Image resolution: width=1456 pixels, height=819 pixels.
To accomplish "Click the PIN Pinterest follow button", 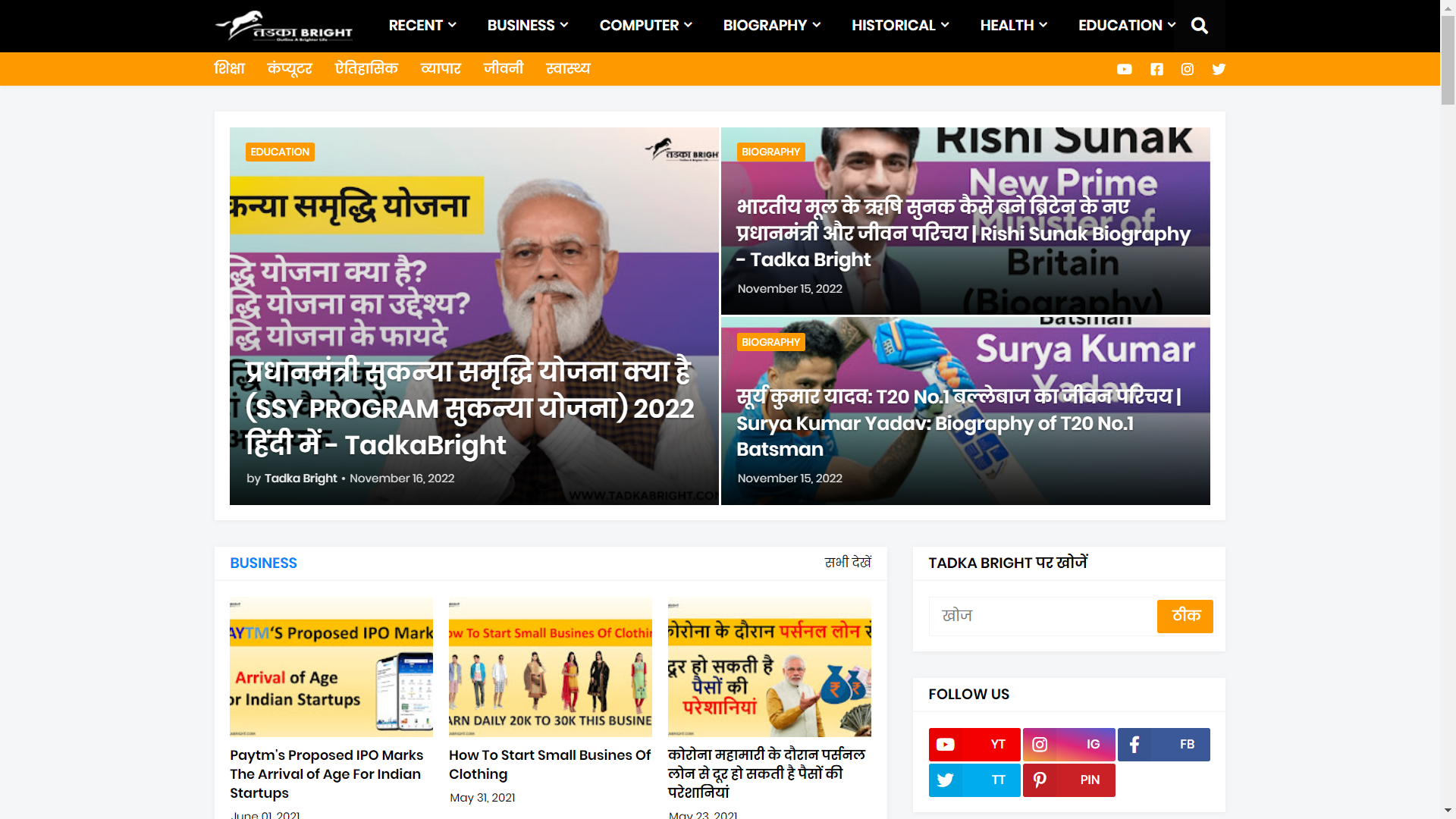I will point(1069,780).
